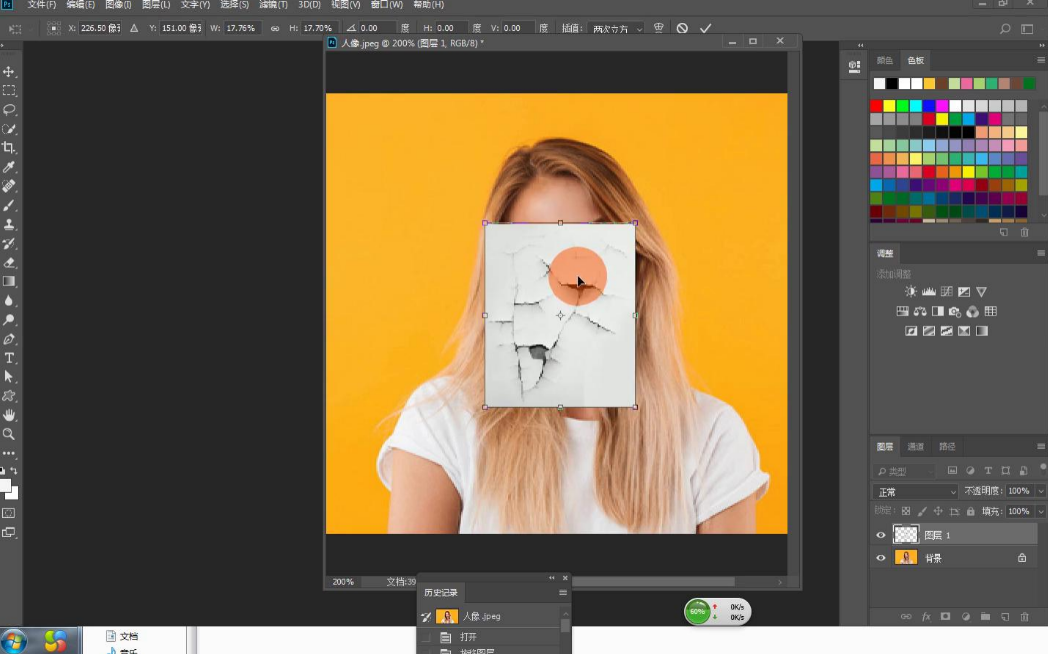This screenshot has height=654, width=1048.
Task: Select the Brush tool
Action: [9, 205]
